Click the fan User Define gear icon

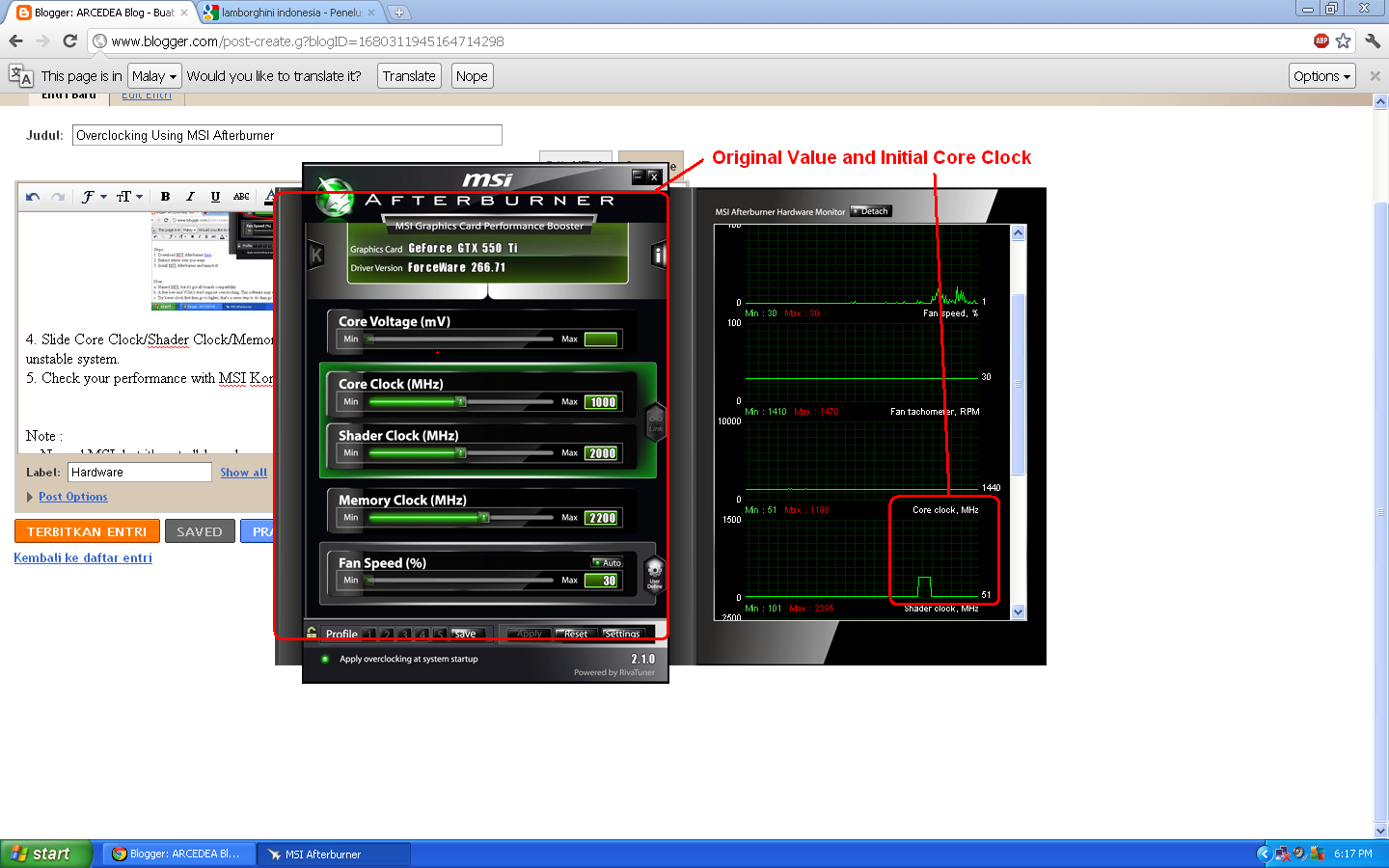pos(655,573)
